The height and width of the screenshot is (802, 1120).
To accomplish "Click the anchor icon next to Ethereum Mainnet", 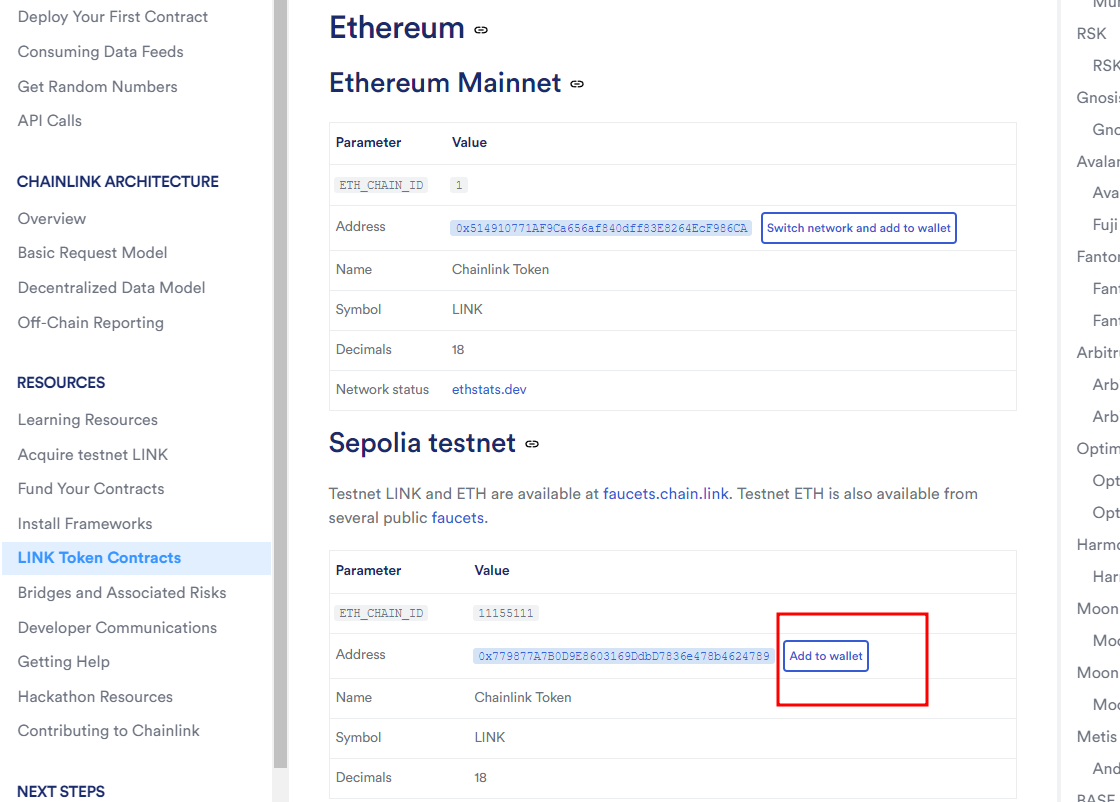I will point(577,84).
